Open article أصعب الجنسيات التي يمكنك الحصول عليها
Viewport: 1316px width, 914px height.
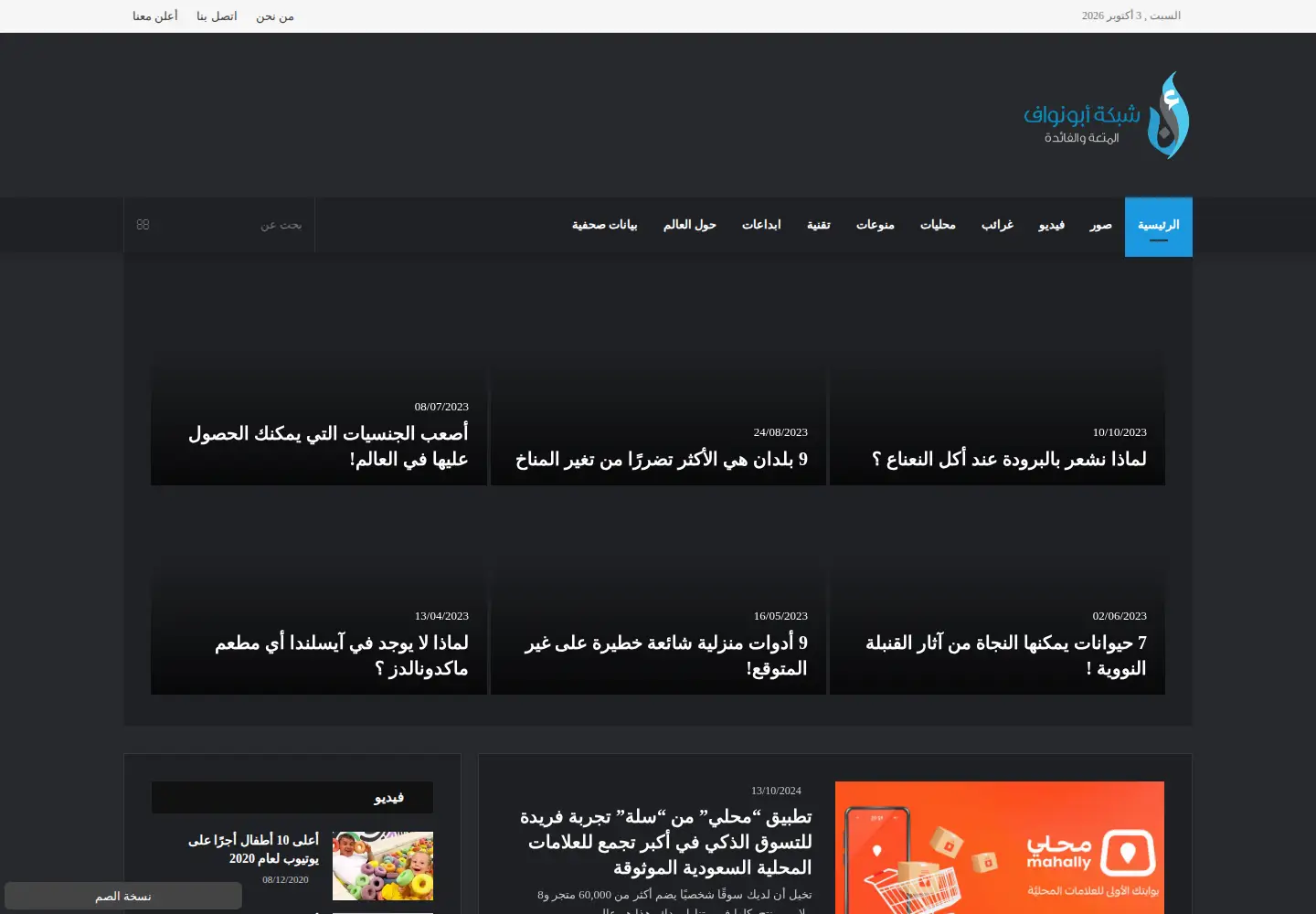click(328, 446)
